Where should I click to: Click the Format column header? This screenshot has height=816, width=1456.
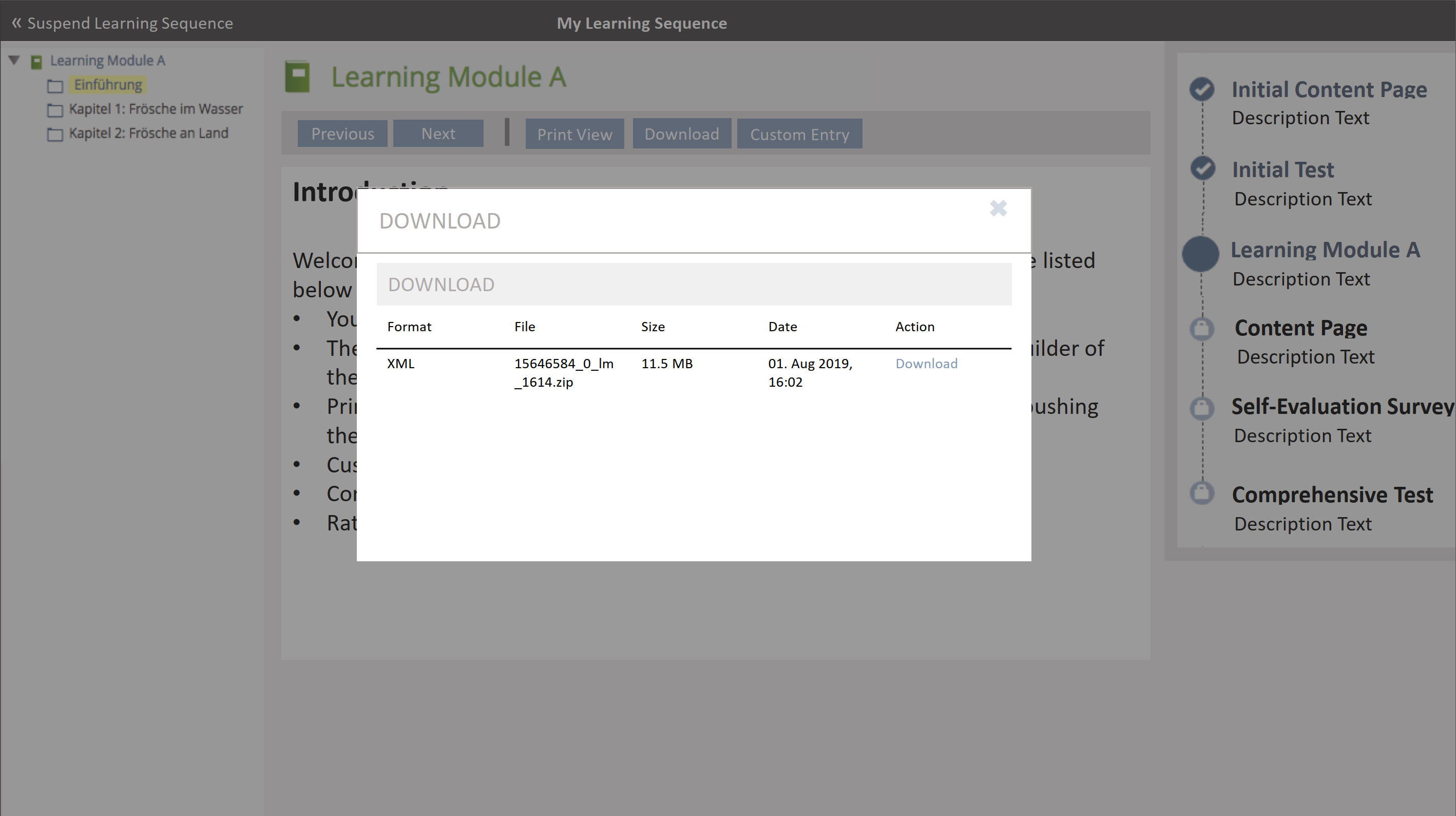coord(409,327)
